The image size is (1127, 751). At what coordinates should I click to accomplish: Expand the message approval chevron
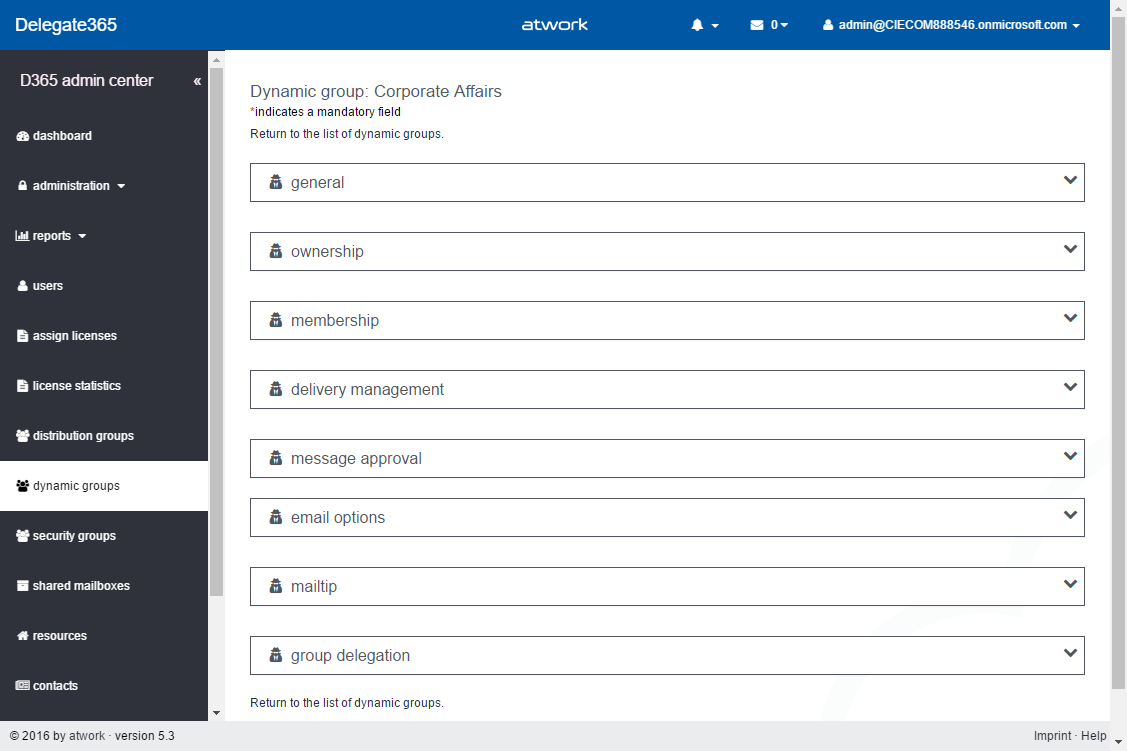[1070, 456]
